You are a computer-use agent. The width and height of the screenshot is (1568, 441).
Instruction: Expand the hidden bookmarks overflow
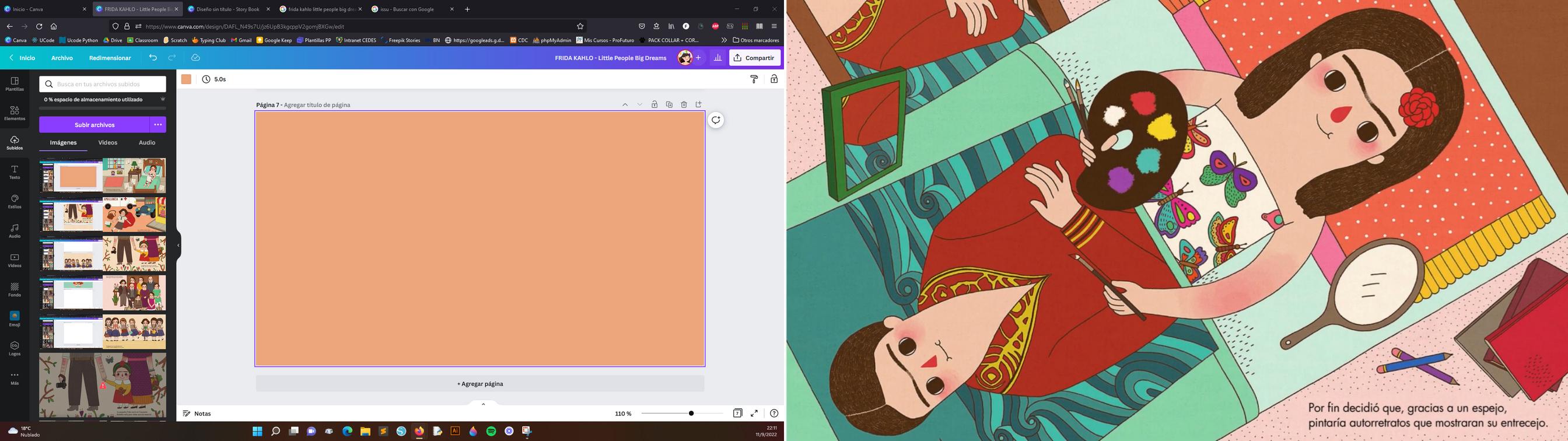[x=724, y=40]
